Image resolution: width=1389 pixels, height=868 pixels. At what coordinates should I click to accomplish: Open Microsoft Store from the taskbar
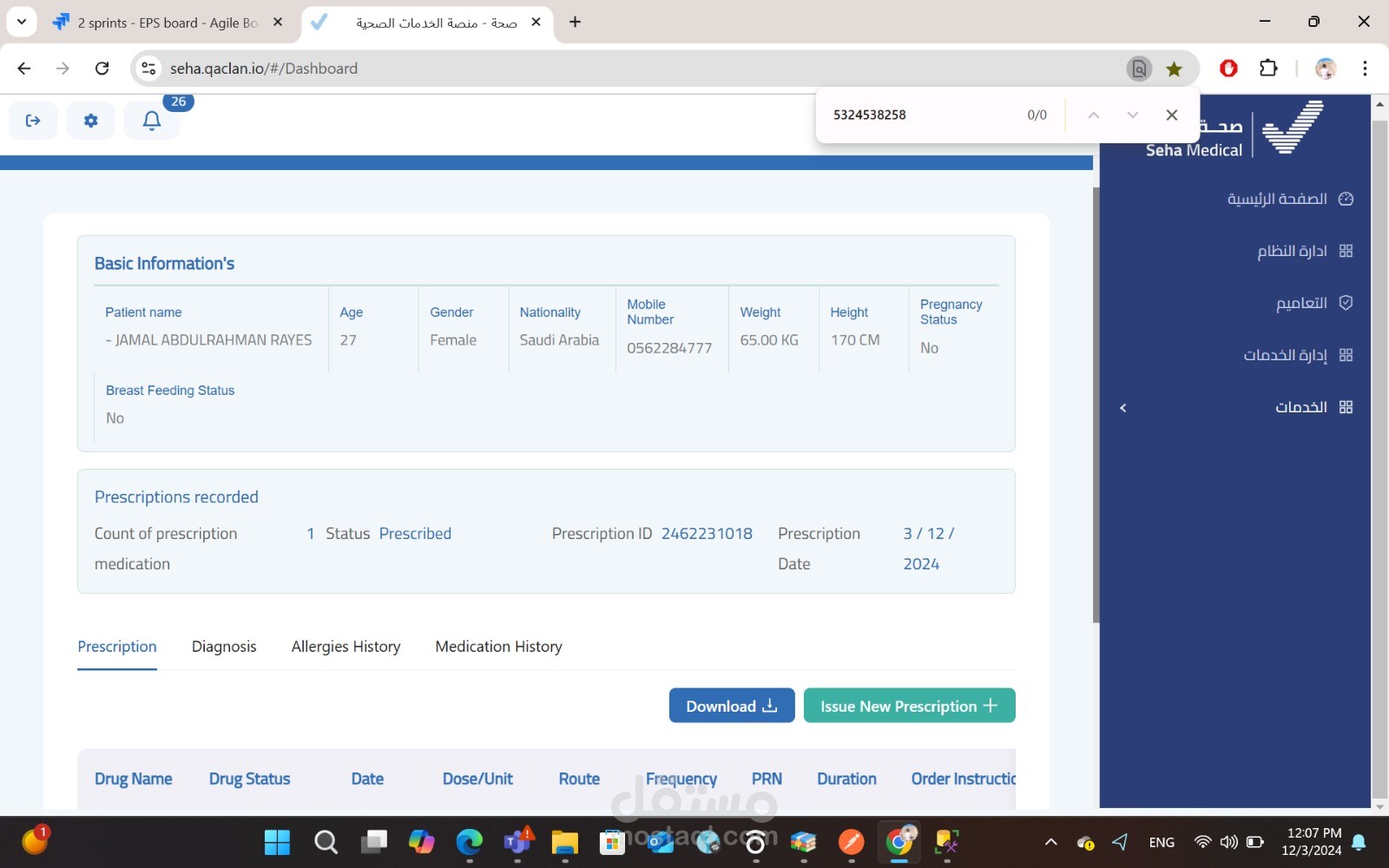click(613, 842)
